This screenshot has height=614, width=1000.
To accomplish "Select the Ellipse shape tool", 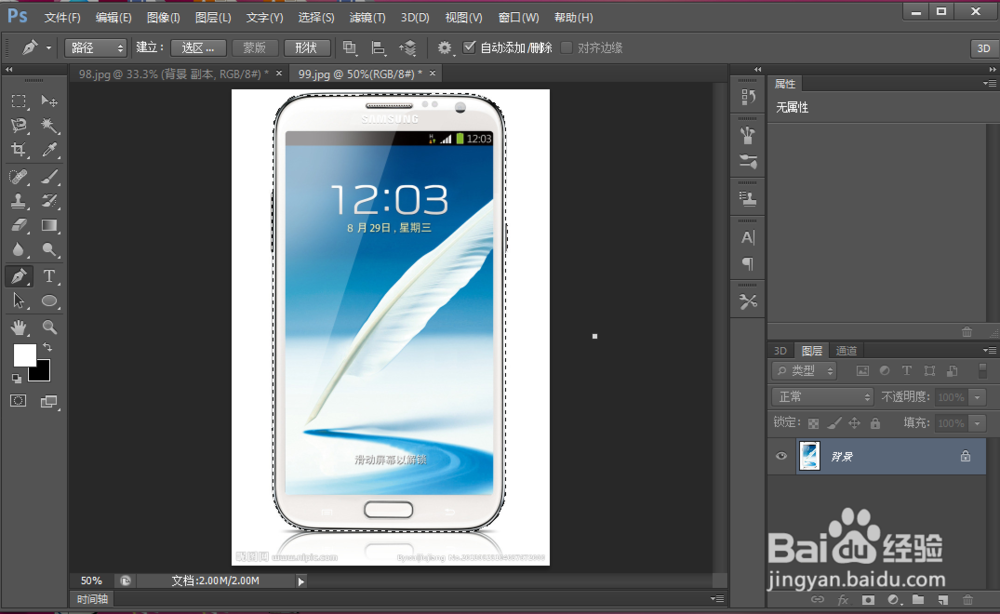I will (x=49, y=301).
